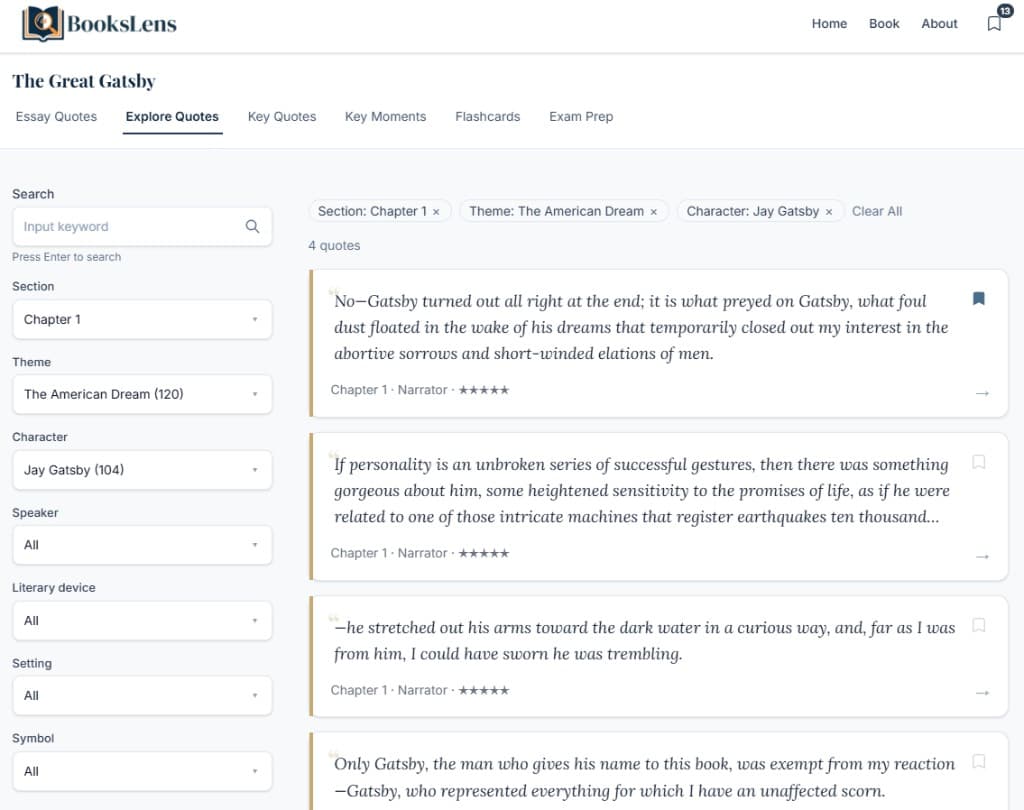Go to Key Quotes tab
Image resolution: width=1024 pixels, height=810 pixels.
pyautogui.click(x=281, y=116)
